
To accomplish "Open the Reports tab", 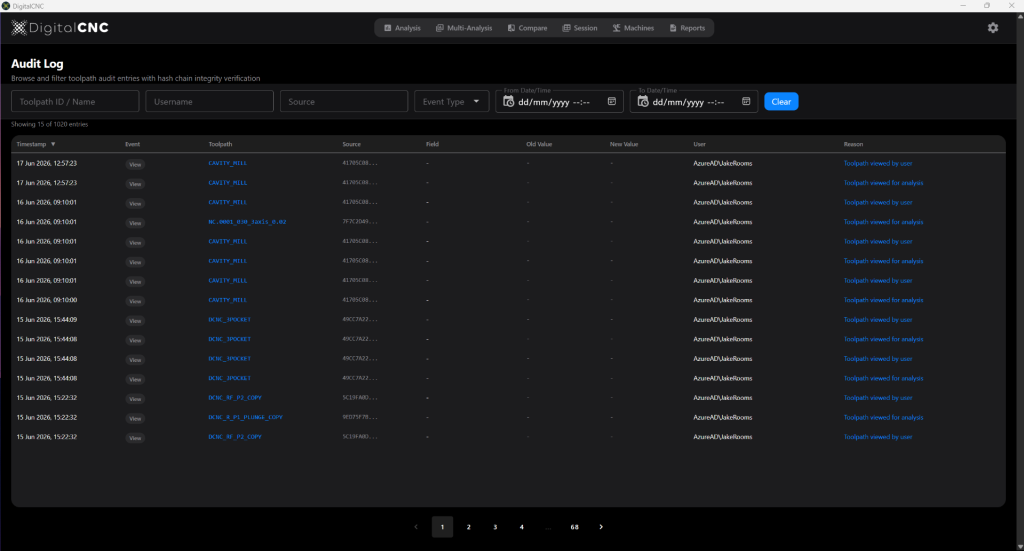I will point(687,28).
